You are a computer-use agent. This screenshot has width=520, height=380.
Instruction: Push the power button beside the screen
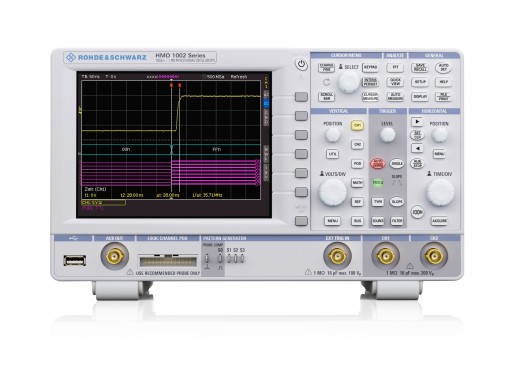pyautogui.click(x=301, y=64)
